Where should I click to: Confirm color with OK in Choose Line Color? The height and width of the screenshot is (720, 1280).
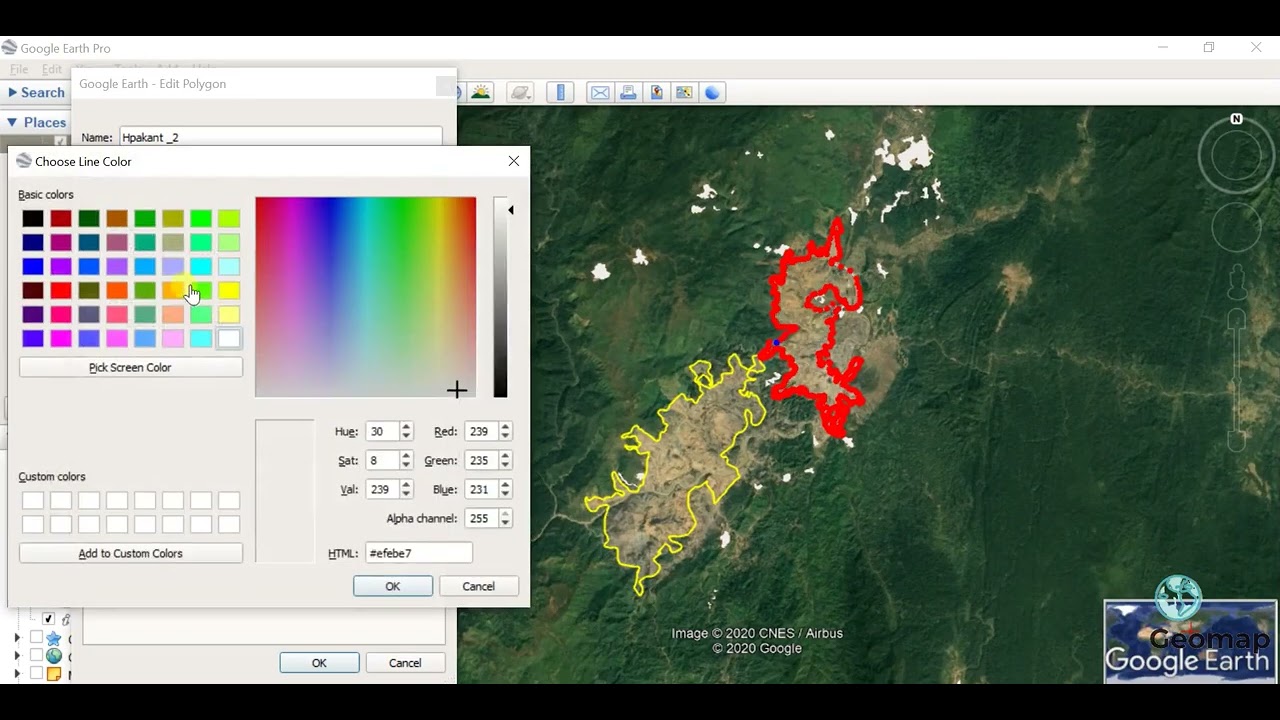click(x=393, y=586)
